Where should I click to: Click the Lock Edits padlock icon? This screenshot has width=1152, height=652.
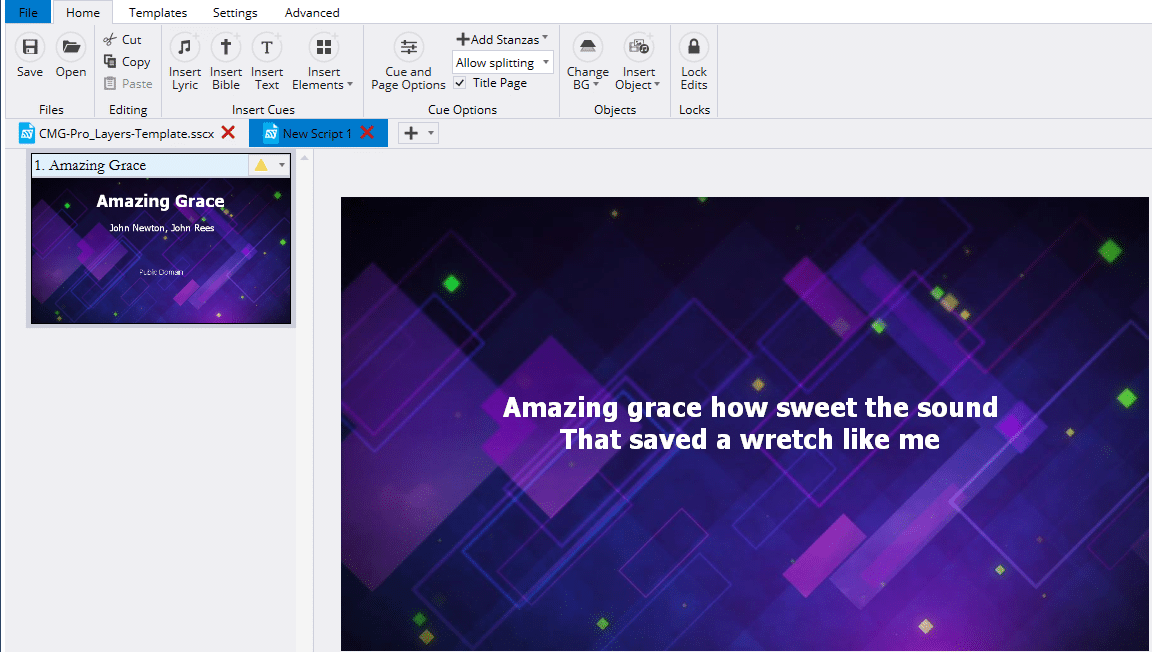(694, 47)
